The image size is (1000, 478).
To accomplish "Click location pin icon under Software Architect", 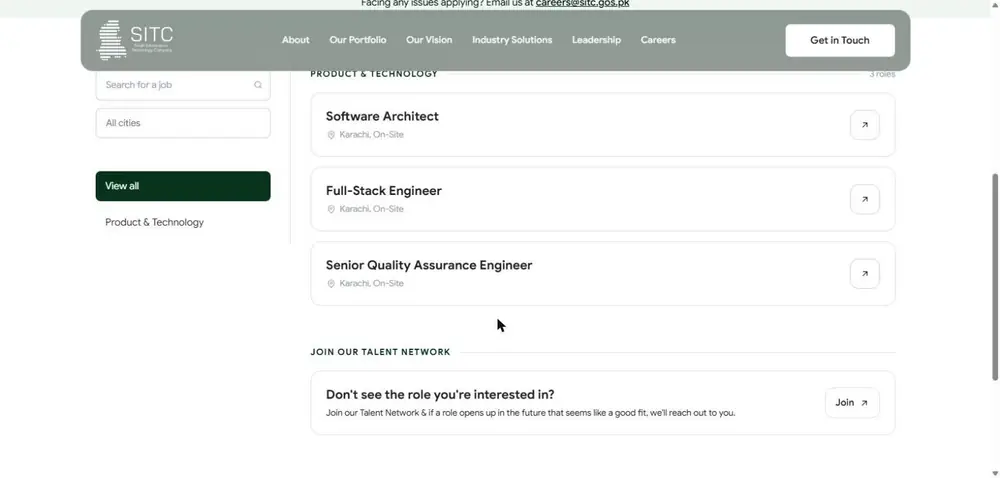I will click(x=331, y=135).
